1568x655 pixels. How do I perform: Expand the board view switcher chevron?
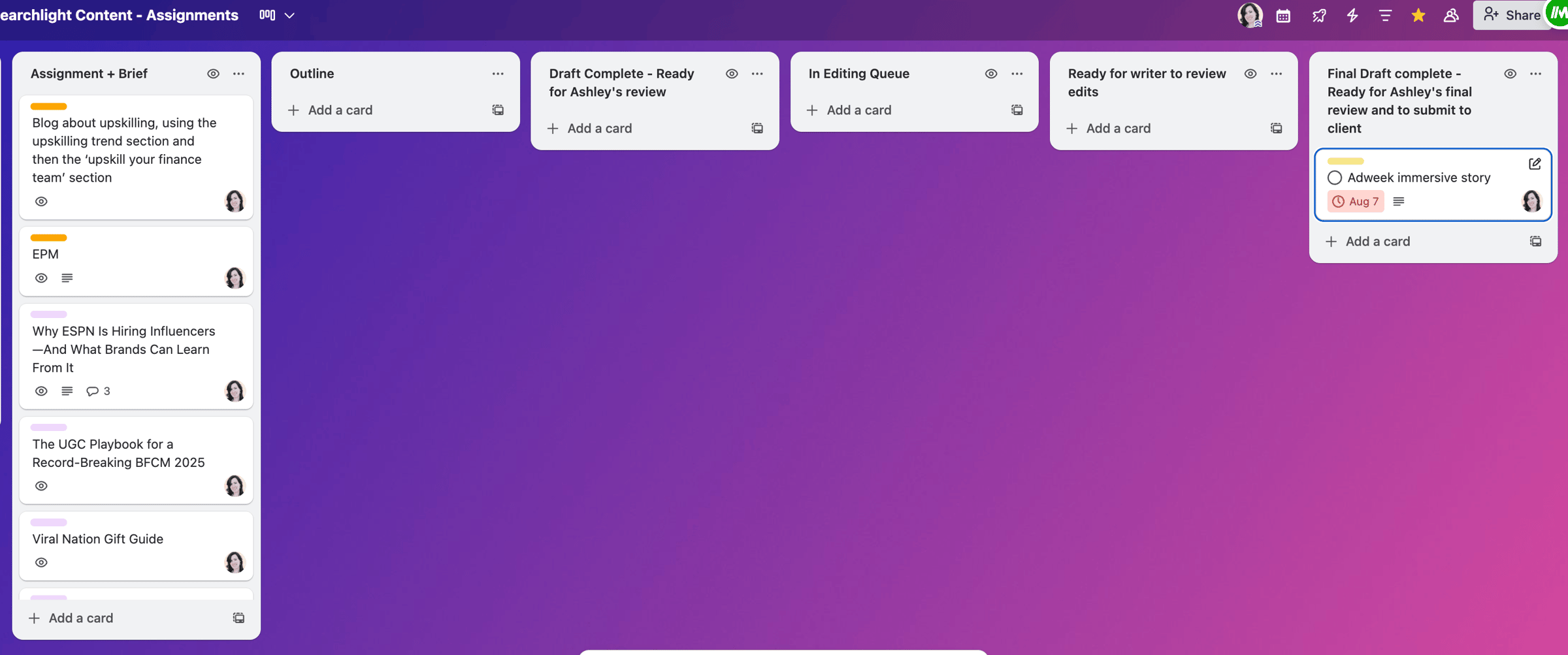(x=289, y=15)
